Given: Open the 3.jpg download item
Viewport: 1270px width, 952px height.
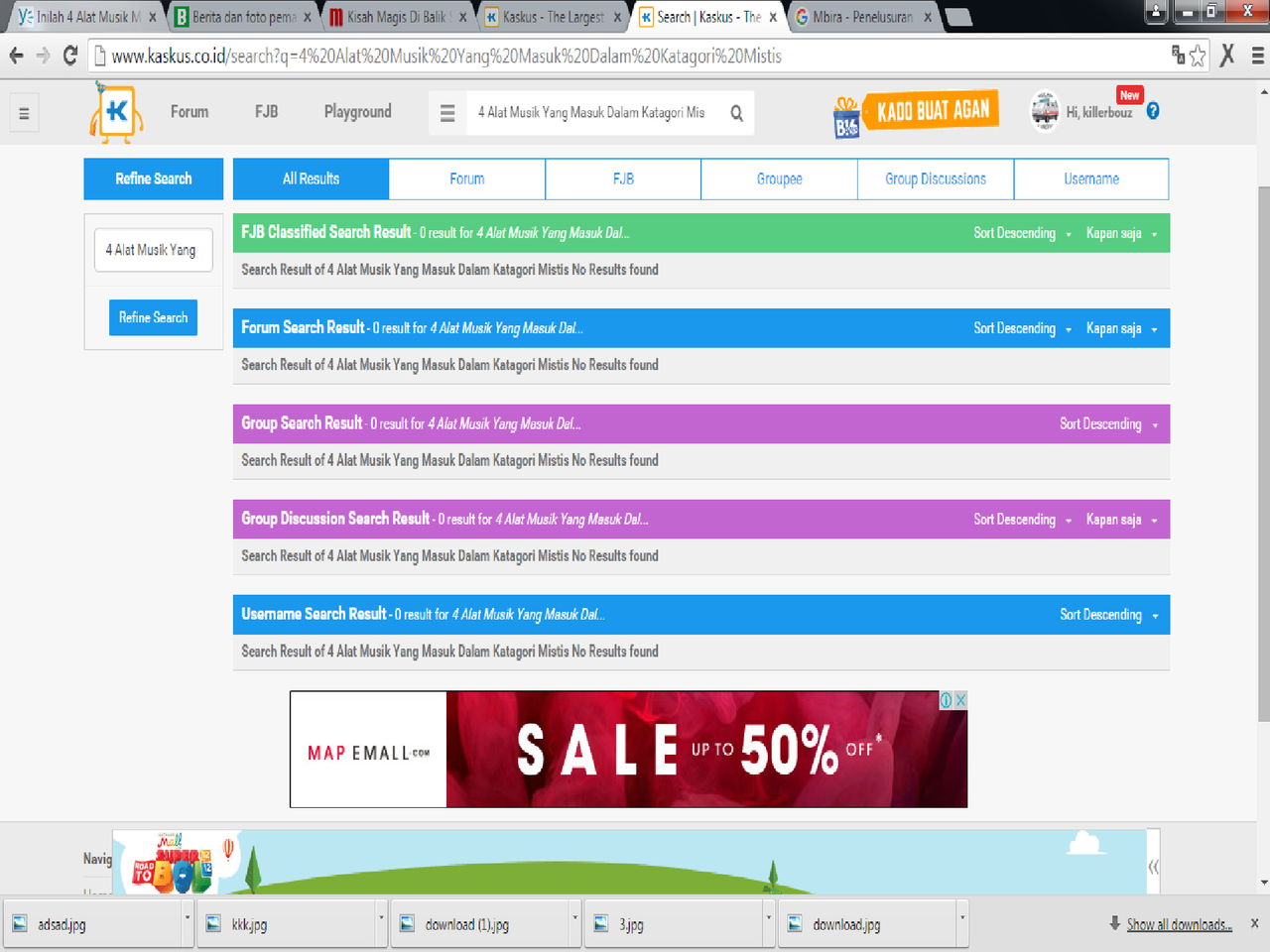Looking at the screenshot, I should tap(674, 924).
